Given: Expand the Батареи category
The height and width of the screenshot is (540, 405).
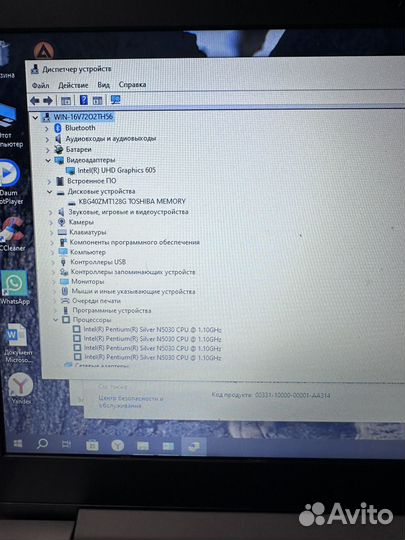Looking at the screenshot, I should pos(48,150).
